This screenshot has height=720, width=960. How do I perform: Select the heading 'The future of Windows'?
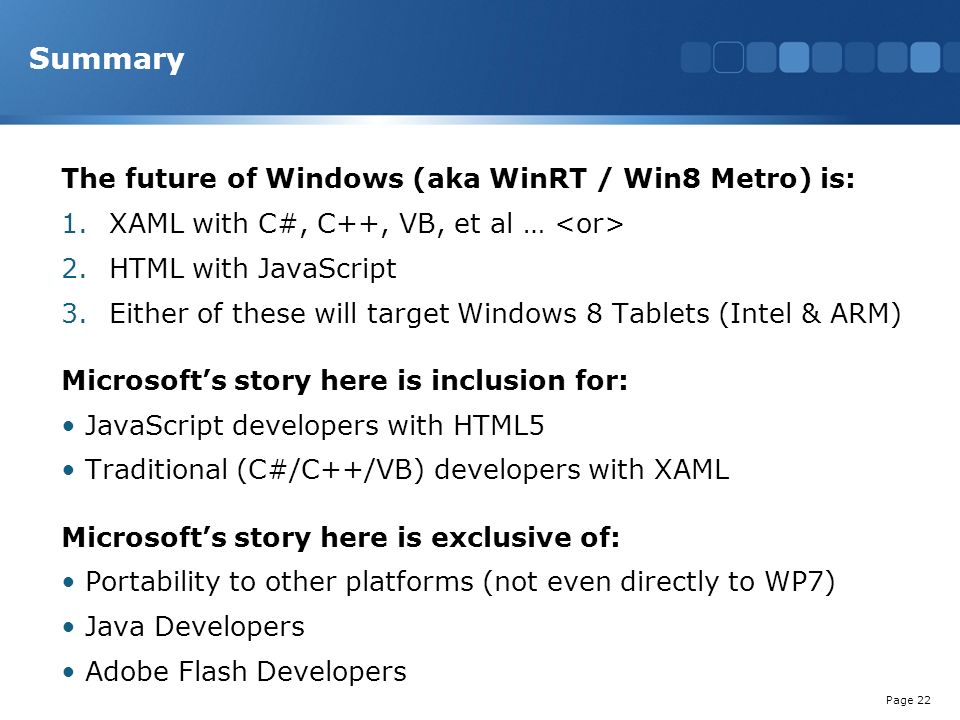pyautogui.click(x=458, y=179)
